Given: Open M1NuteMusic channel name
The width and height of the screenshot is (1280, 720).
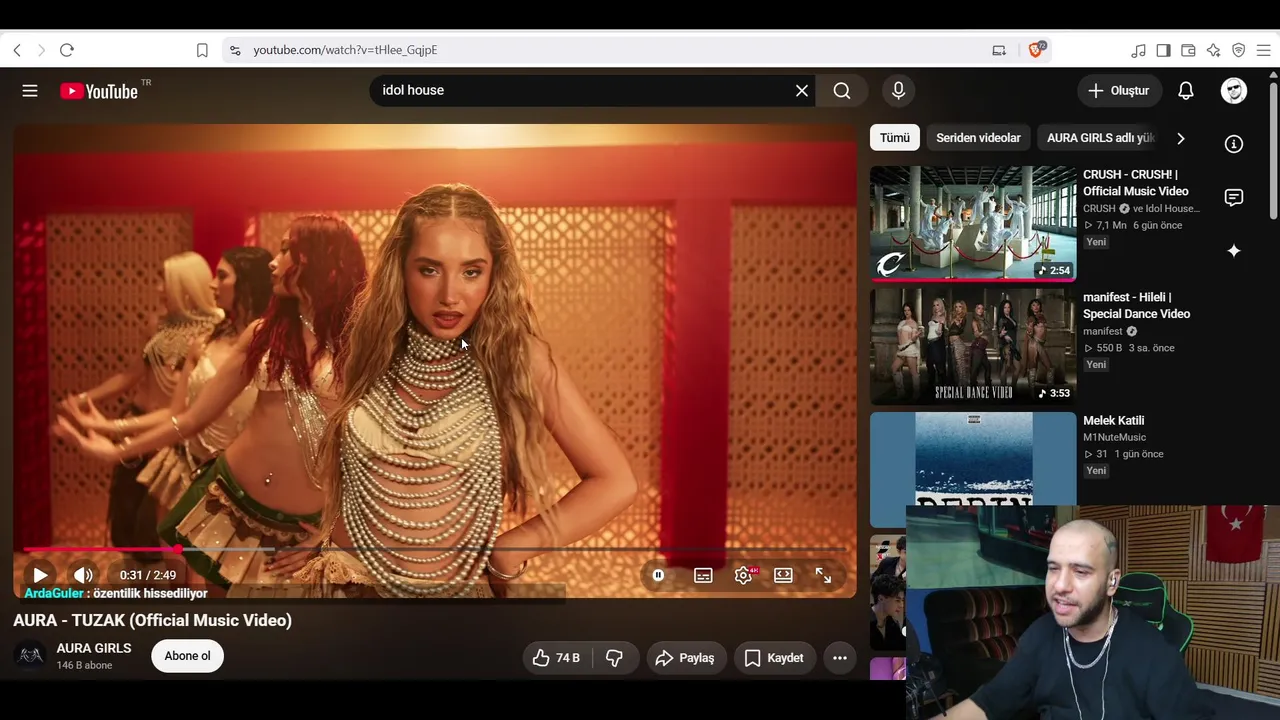Looking at the screenshot, I should 1114,438.
